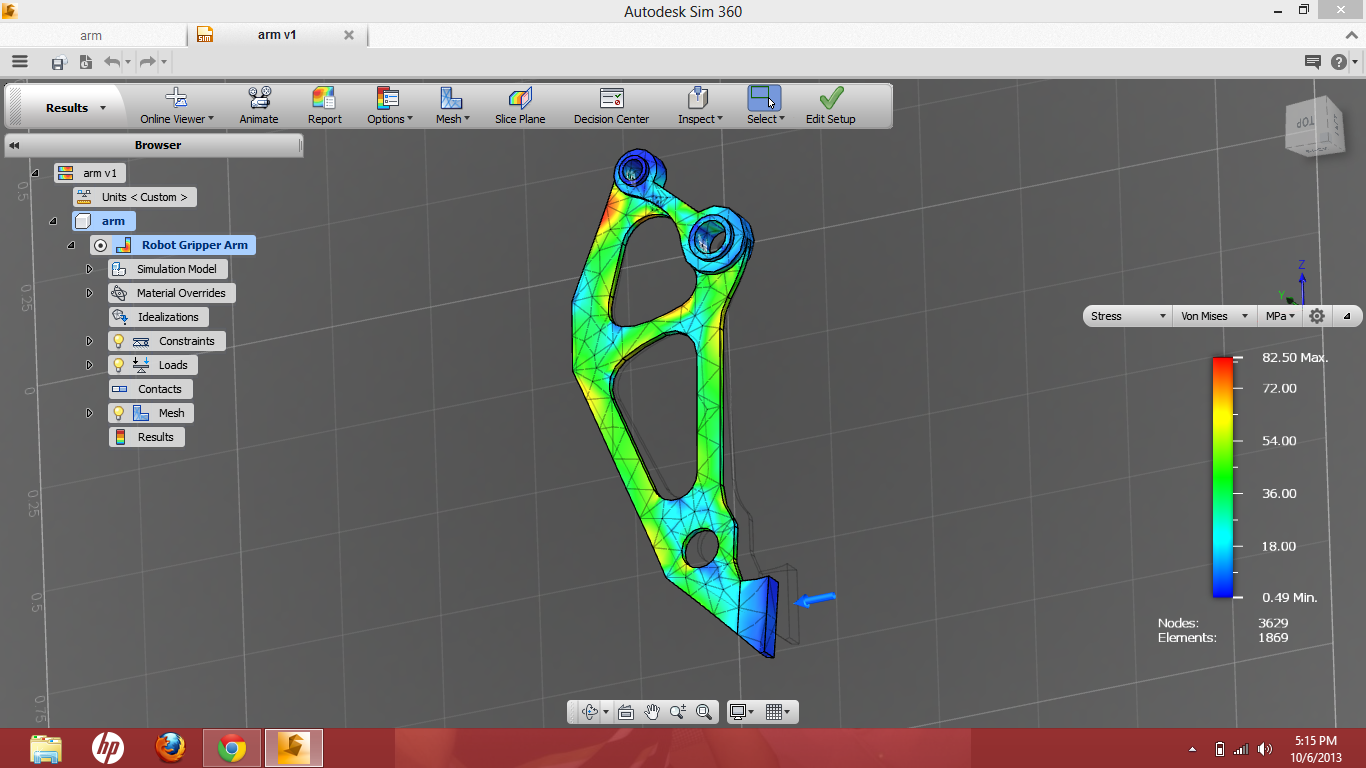Open the Inspect tool menu

[x=700, y=106]
